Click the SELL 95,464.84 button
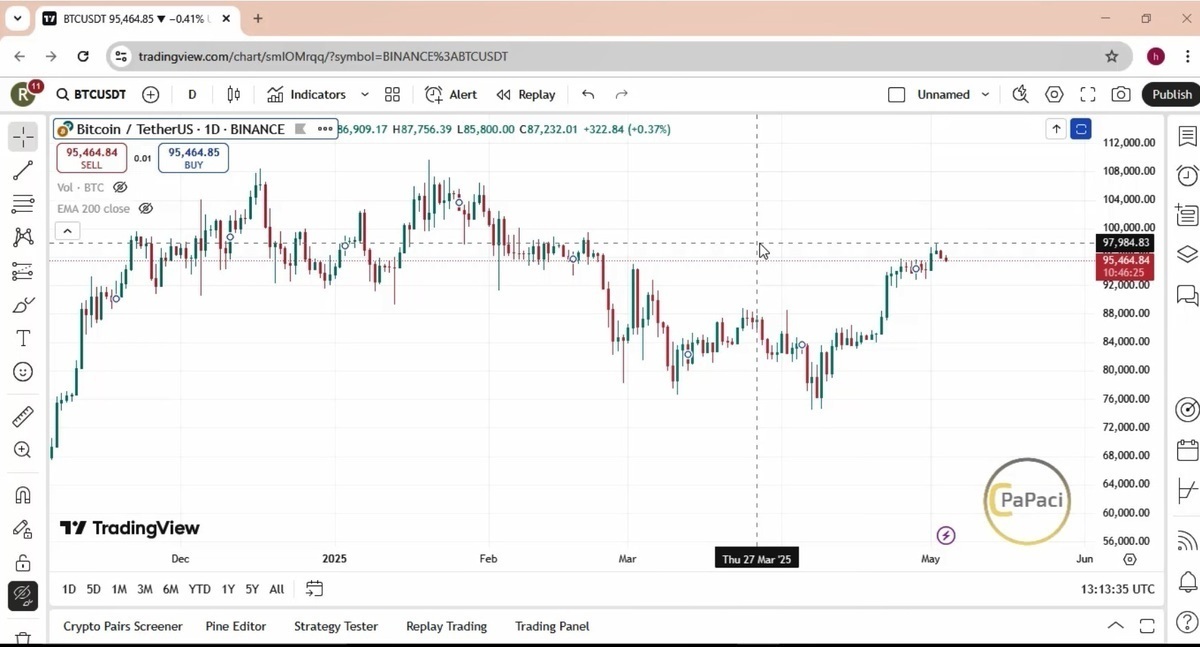Screen dimensions: 1200x647 (x=91, y=158)
